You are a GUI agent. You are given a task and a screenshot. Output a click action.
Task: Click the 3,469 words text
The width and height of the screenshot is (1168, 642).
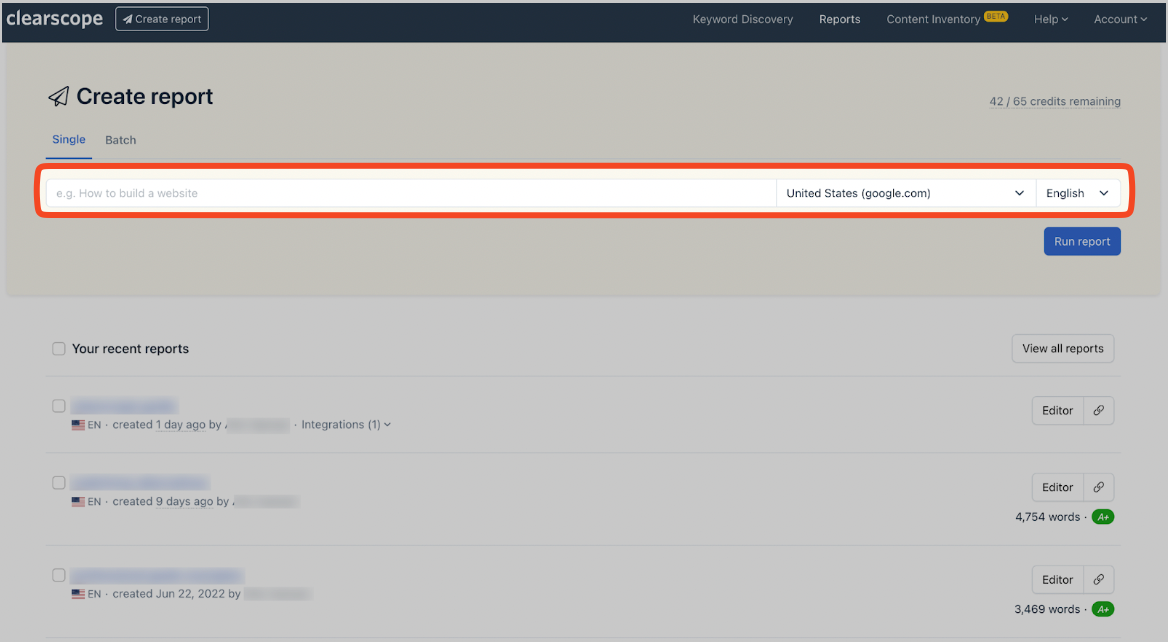1047,609
